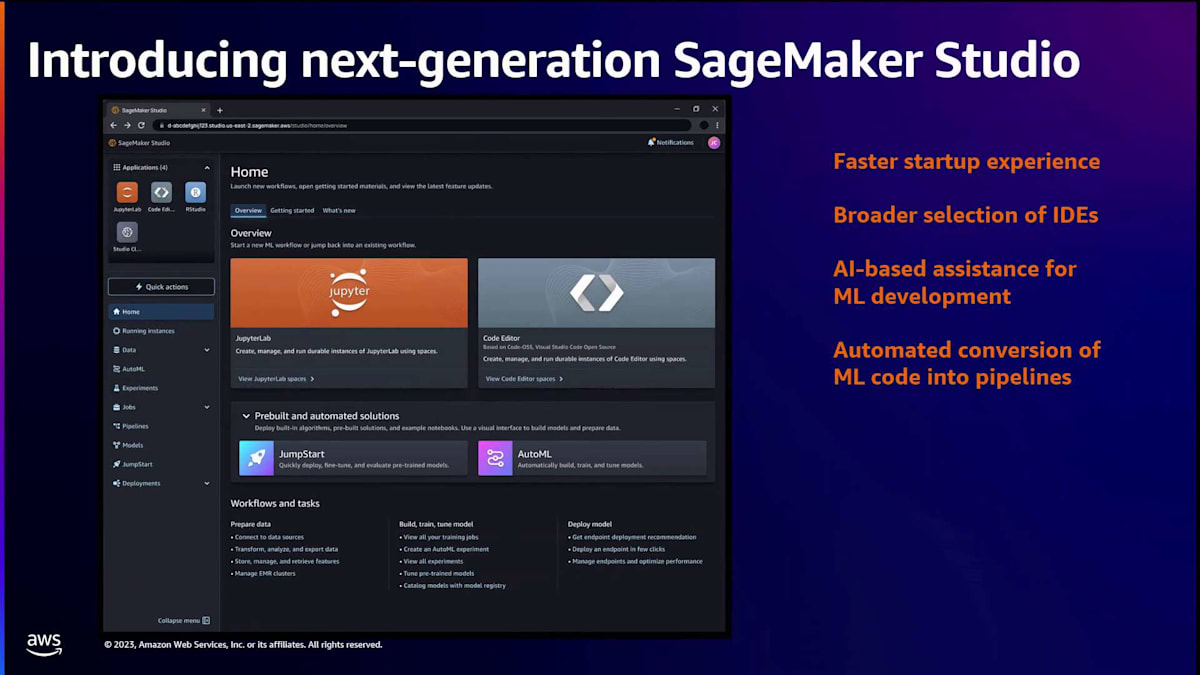The height and width of the screenshot is (675, 1200).
Task: Click Connect to data sources link
Action: (x=267, y=537)
